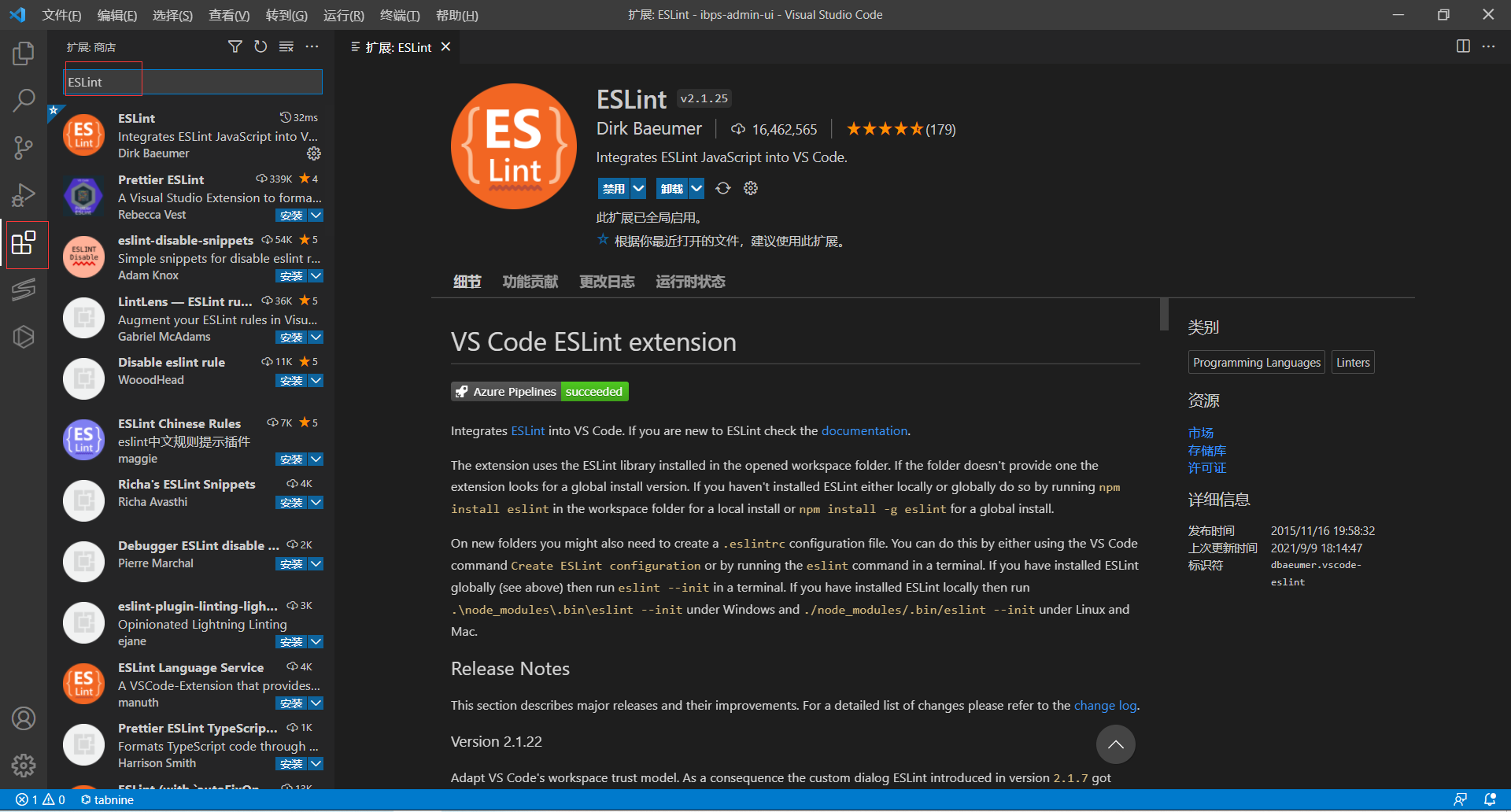
Task: Expand the uninstall (卸载) dropdown arrow
Action: point(696,189)
